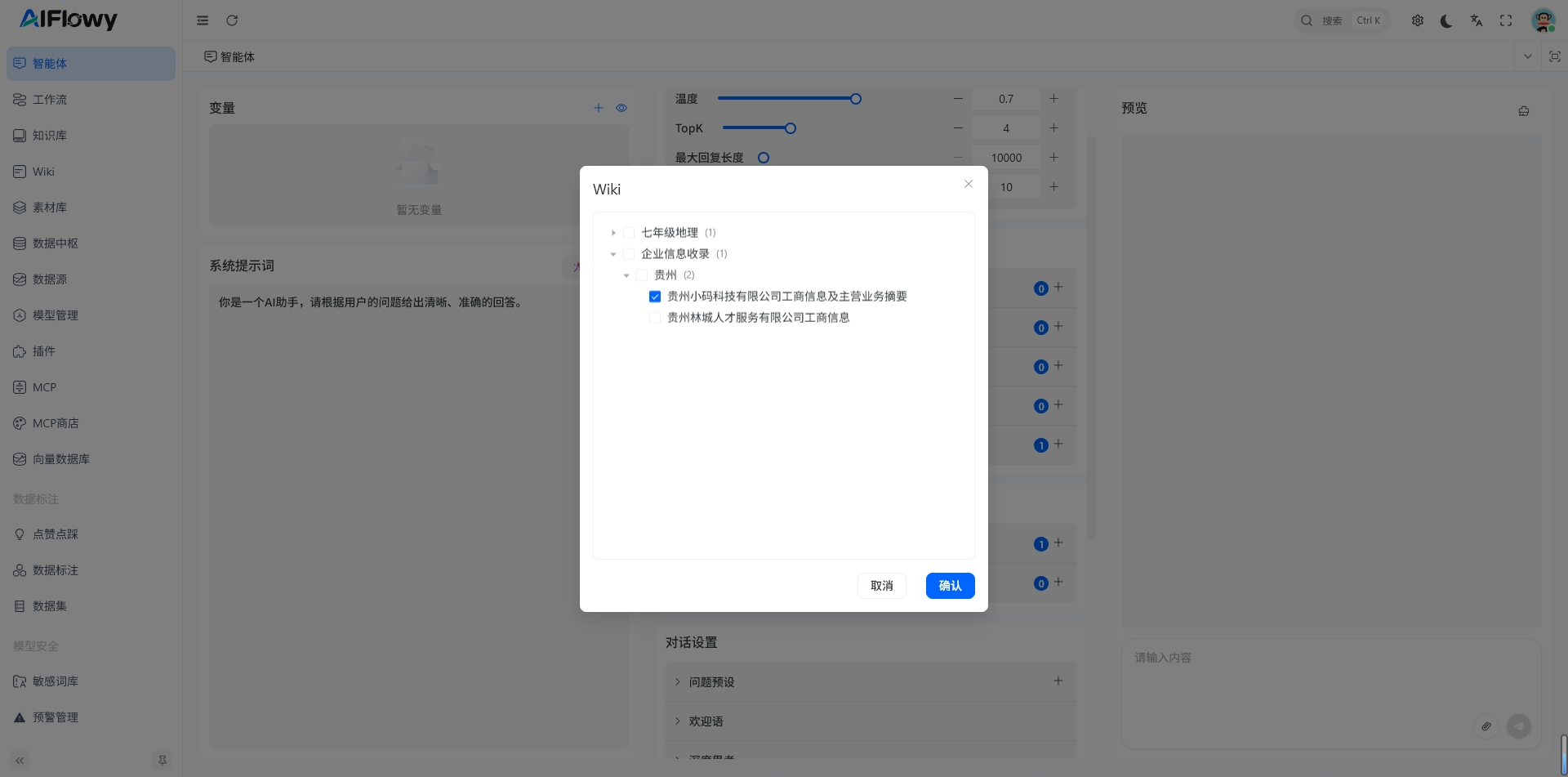This screenshot has height=777, width=1568.
Task: Open 知识库 in the sidebar
Action: [91, 136]
